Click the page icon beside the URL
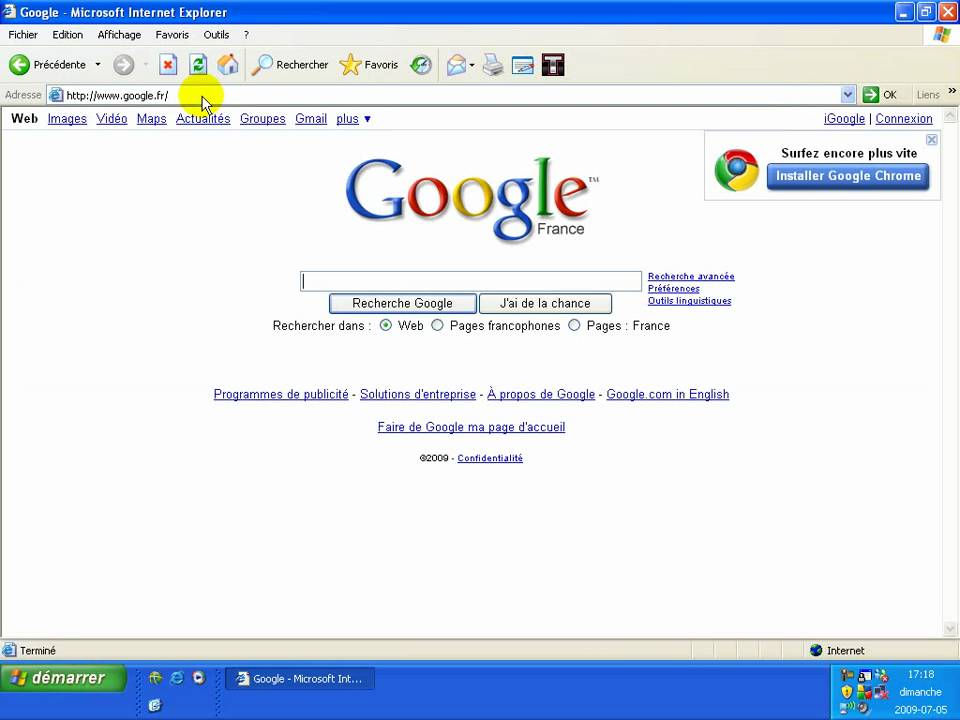 click(56, 95)
